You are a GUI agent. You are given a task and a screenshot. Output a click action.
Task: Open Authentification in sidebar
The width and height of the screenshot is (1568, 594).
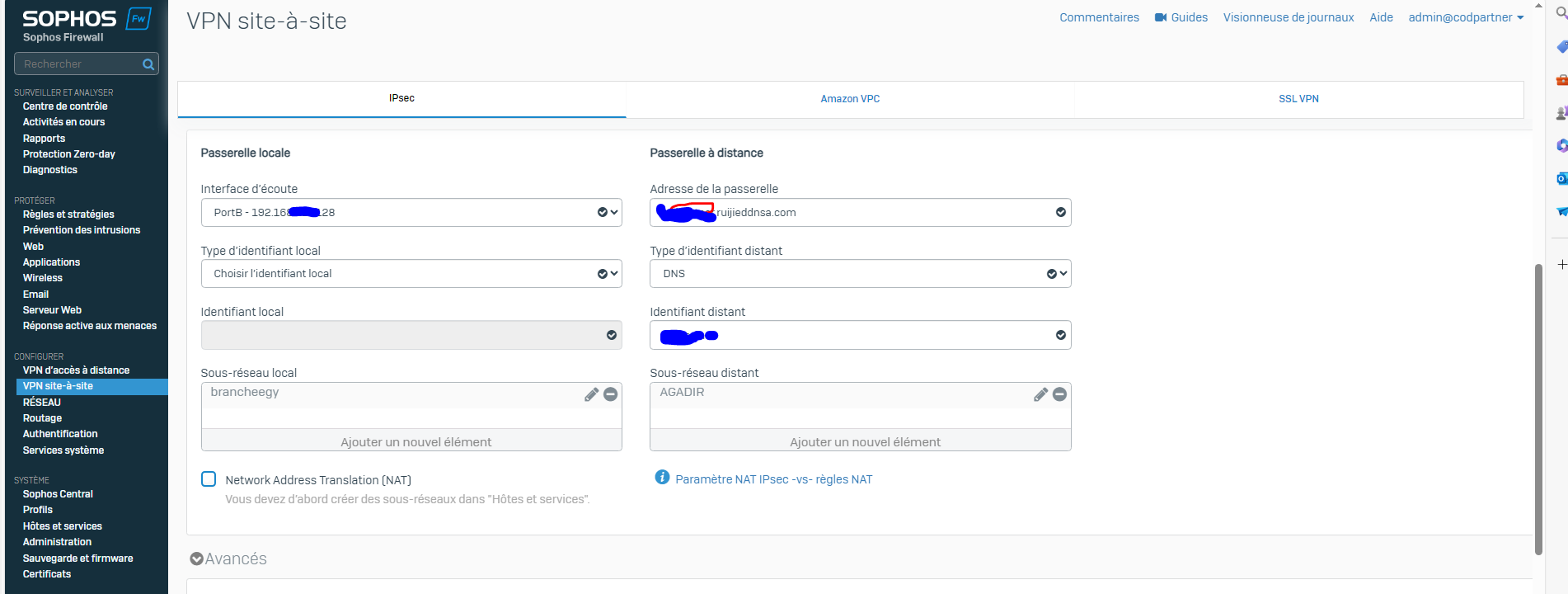(x=60, y=434)
